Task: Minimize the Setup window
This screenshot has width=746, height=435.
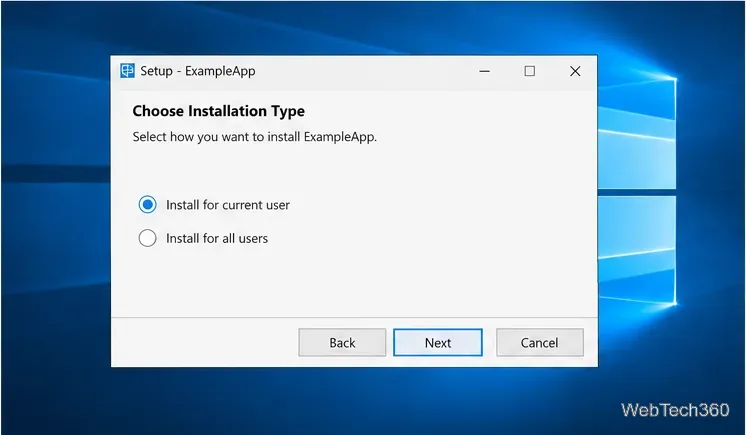Action: pos(484,71)
